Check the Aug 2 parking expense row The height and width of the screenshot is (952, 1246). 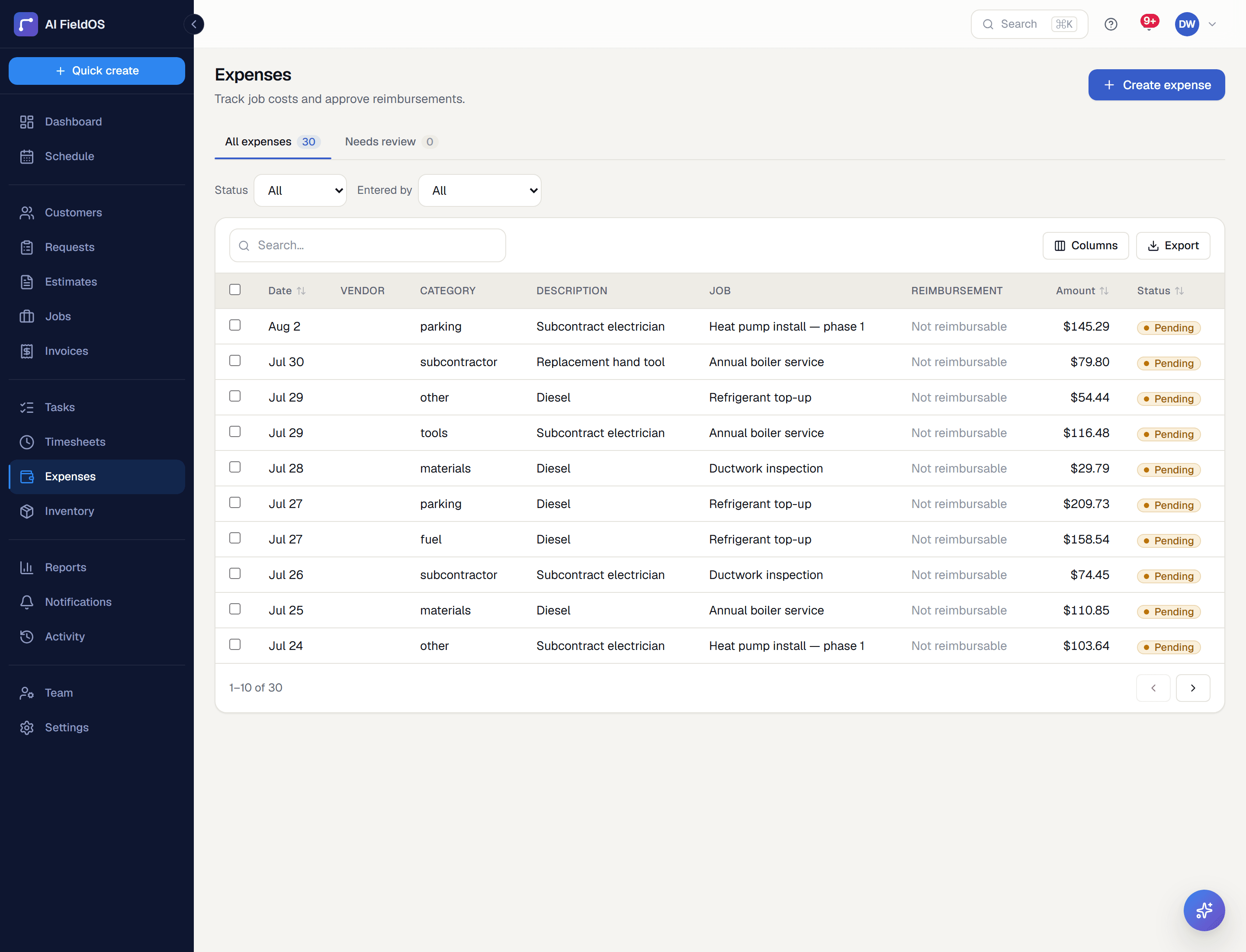[234, 325]
